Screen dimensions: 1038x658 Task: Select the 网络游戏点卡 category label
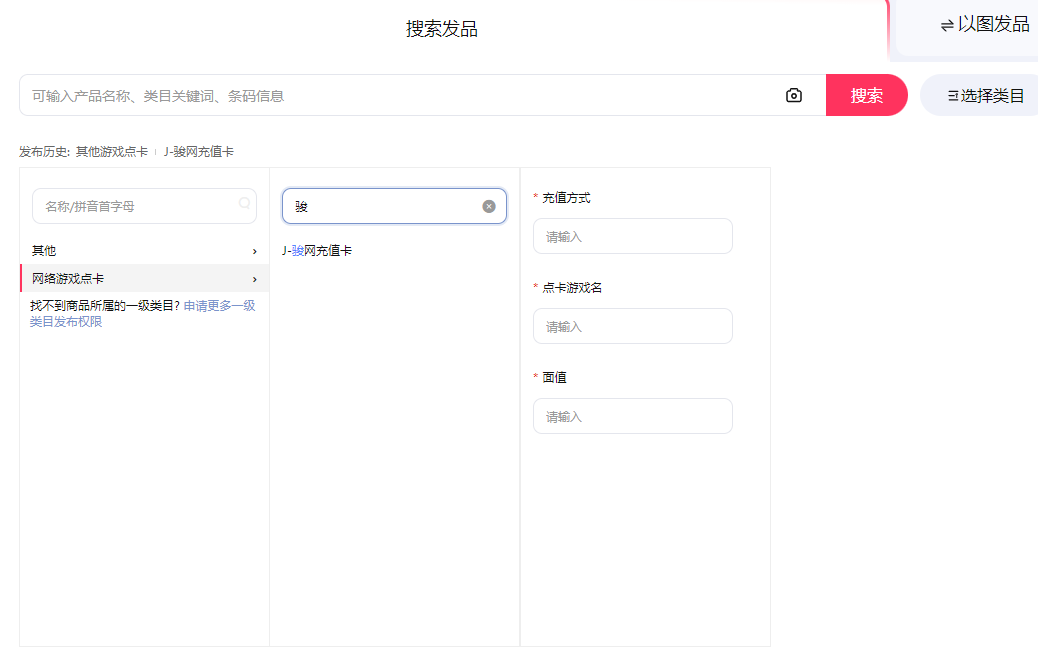click(68, 279)
